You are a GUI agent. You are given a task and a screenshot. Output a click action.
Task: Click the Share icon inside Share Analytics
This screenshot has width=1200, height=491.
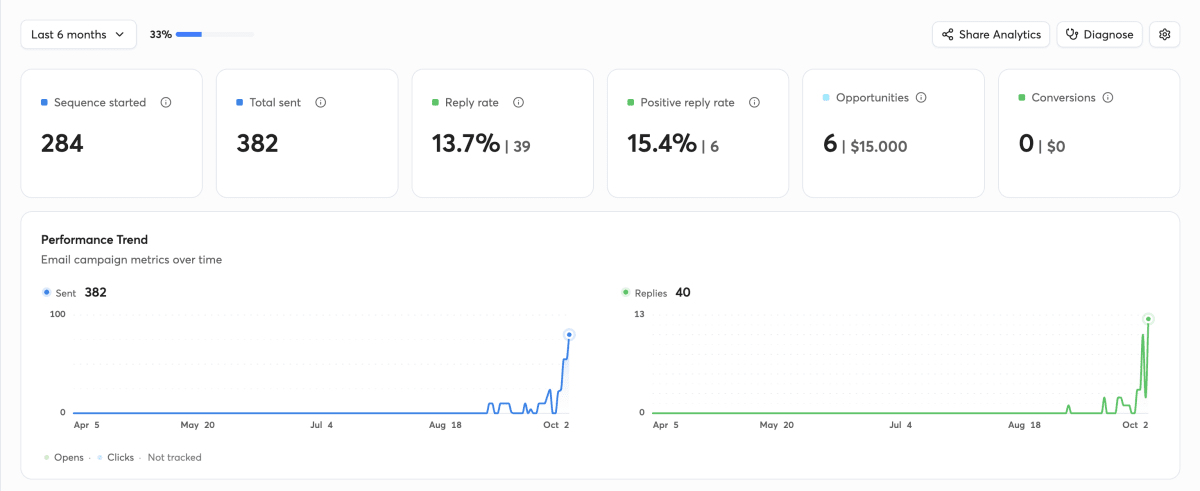tap(947, 34)
